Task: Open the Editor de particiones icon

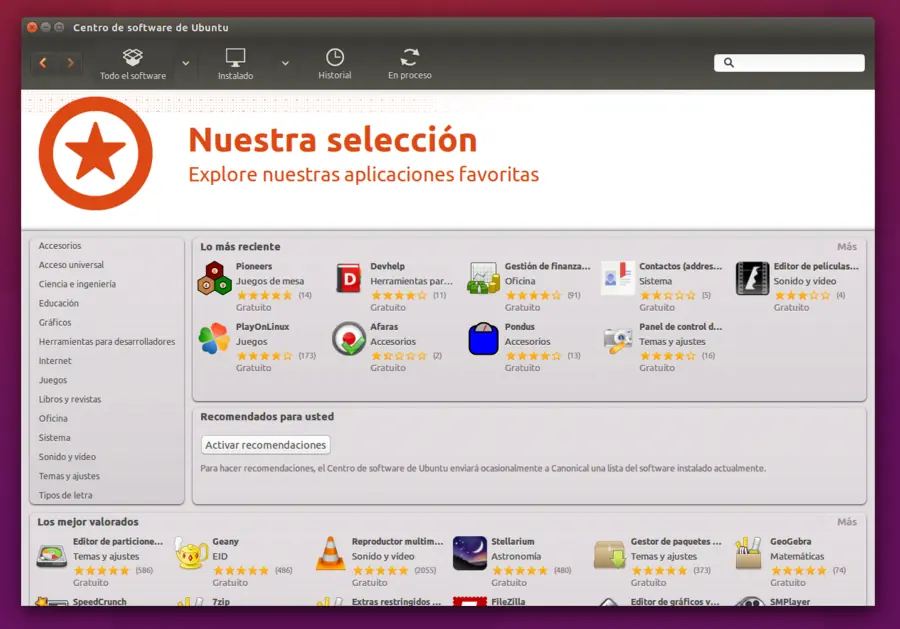Action: tap(52, 556)
